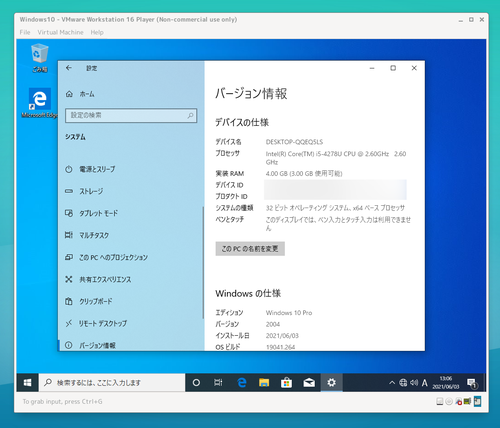The image size is (500, 428).
Task: Open the volume speaker tray icon
Action: coord(414,383)
